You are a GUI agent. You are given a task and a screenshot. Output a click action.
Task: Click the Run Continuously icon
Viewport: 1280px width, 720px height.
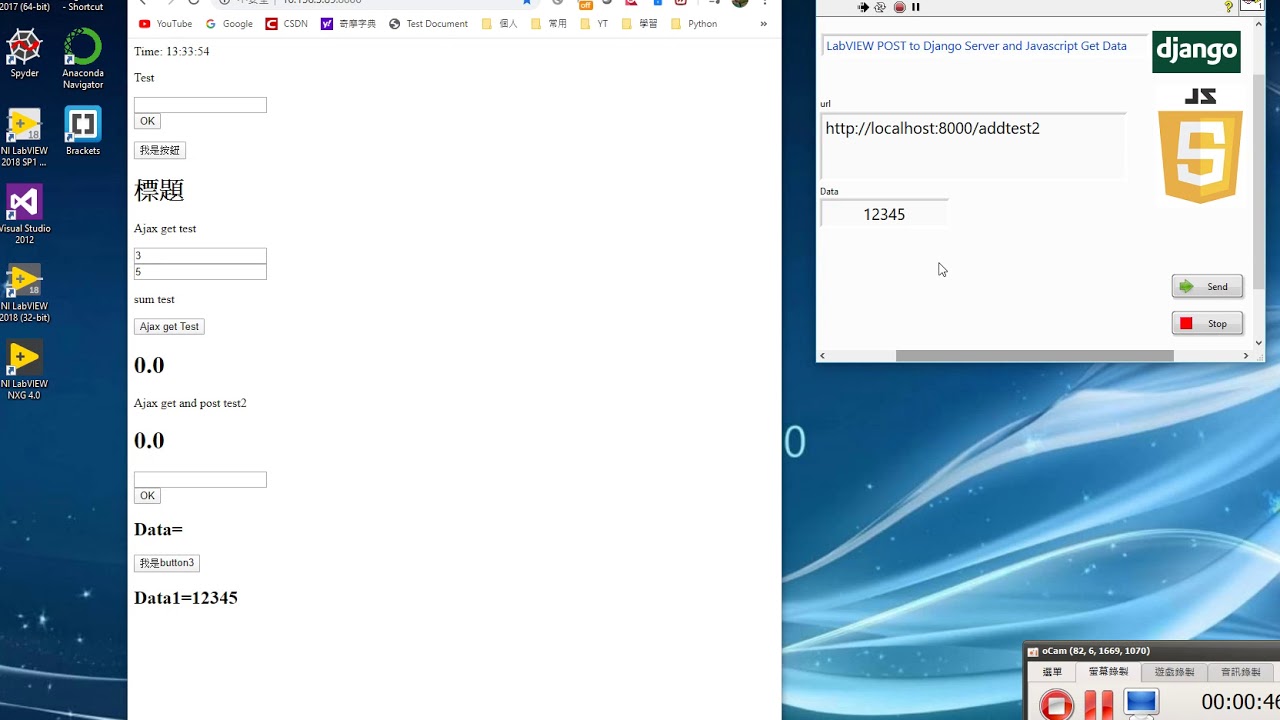coord(880,7)
